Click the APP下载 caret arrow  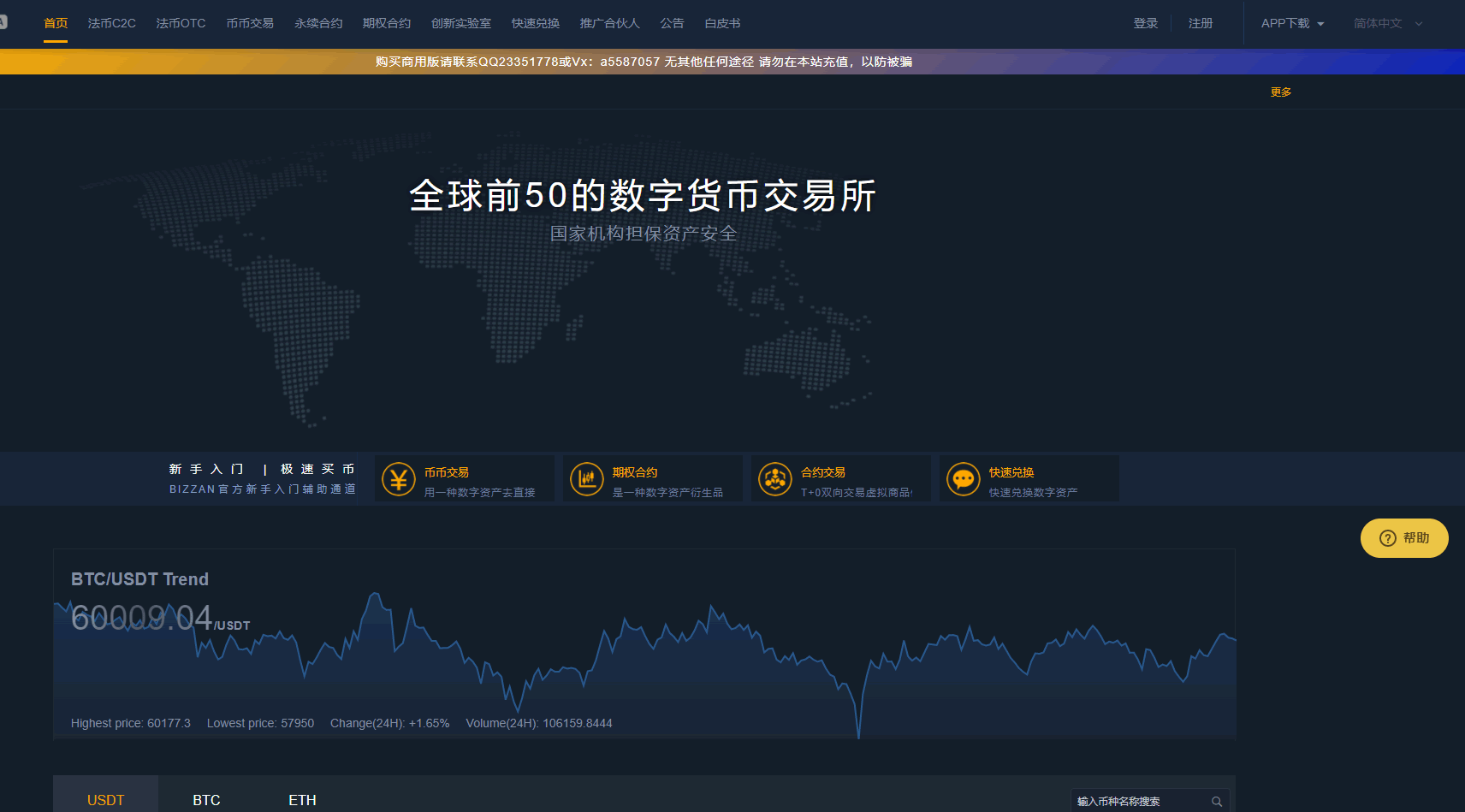tap(1320, 24)
